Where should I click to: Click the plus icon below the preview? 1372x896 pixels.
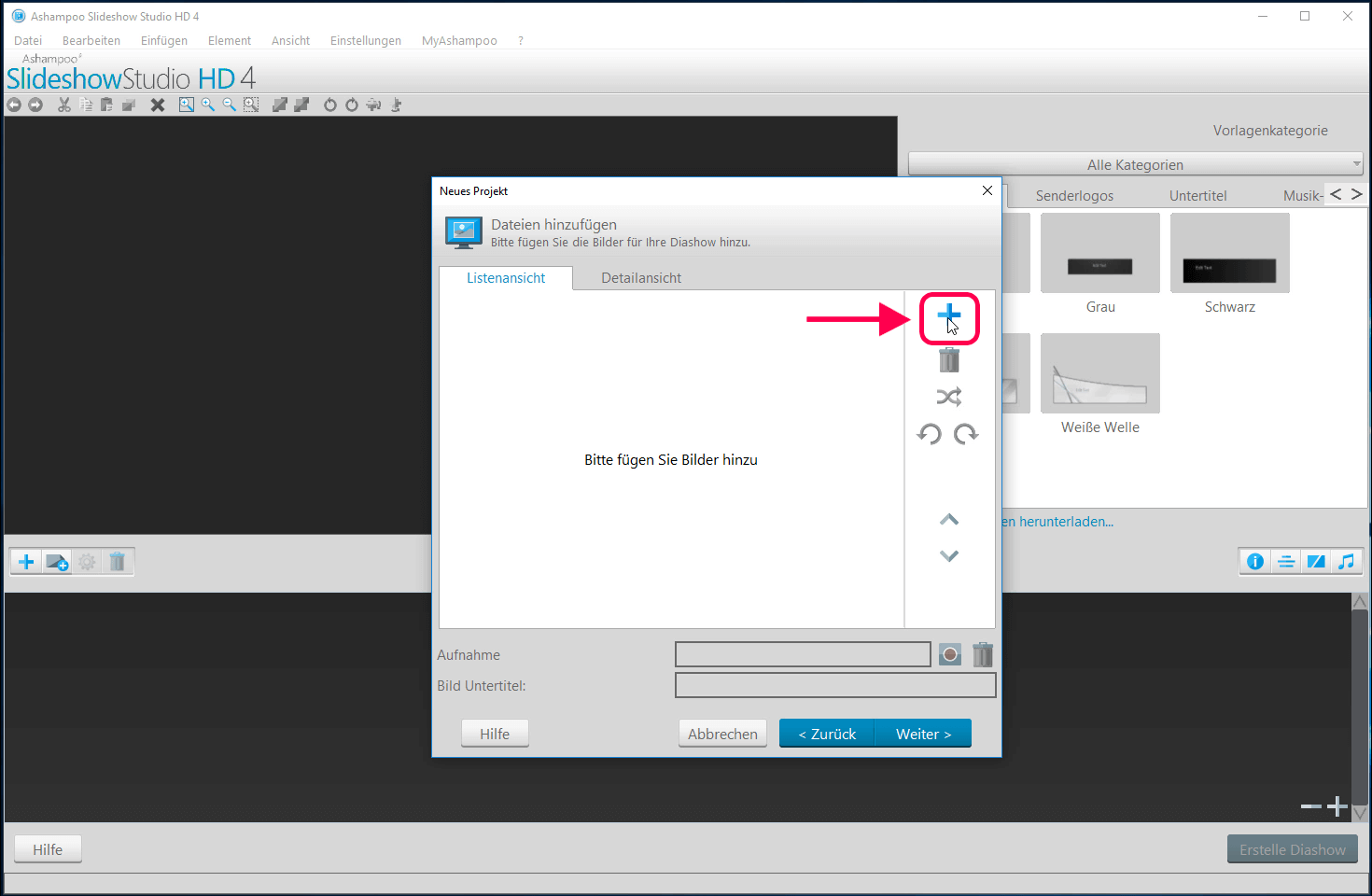[x=26, y=562]
